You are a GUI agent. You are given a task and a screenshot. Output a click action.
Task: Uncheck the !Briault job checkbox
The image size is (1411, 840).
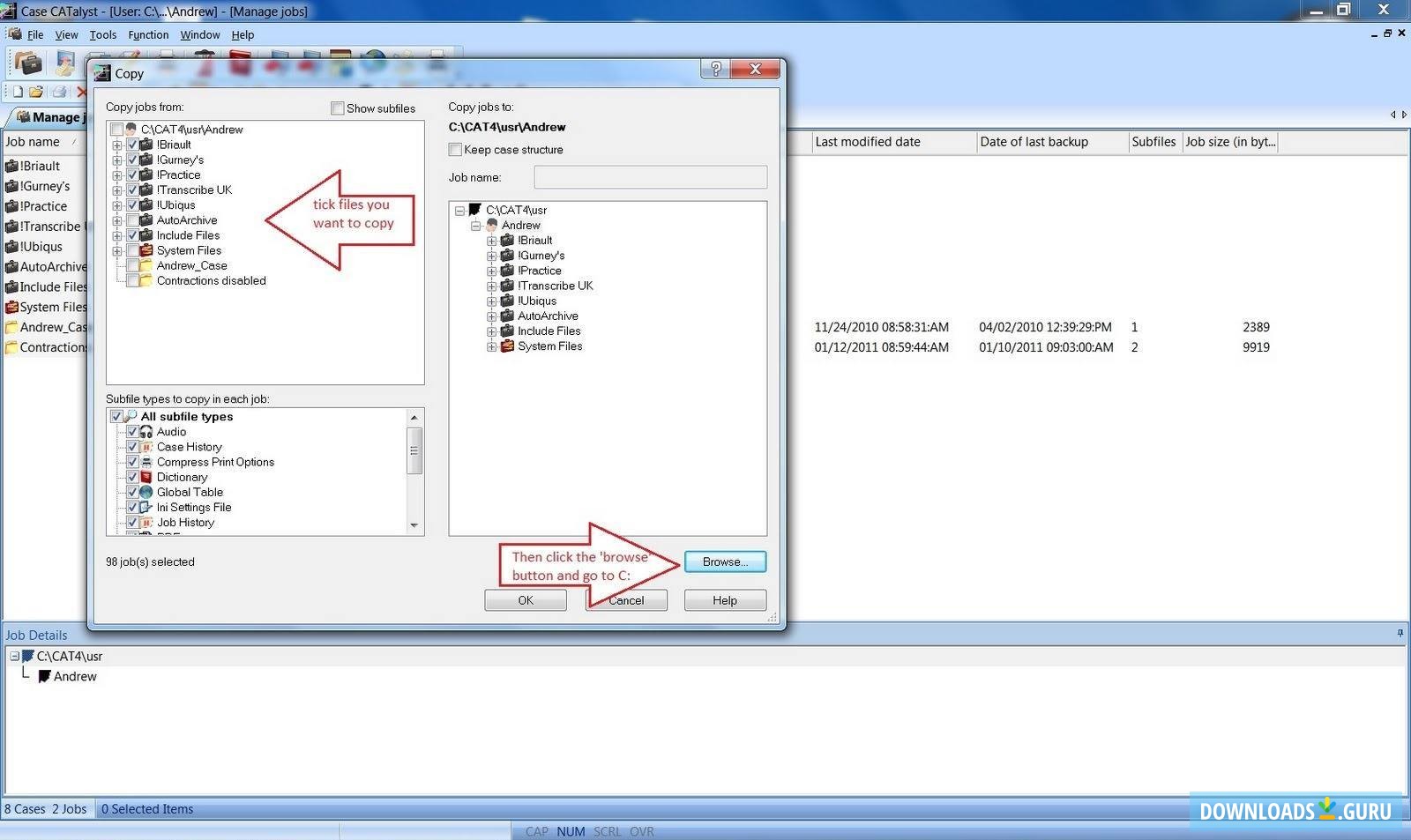[x=132, y=145]
